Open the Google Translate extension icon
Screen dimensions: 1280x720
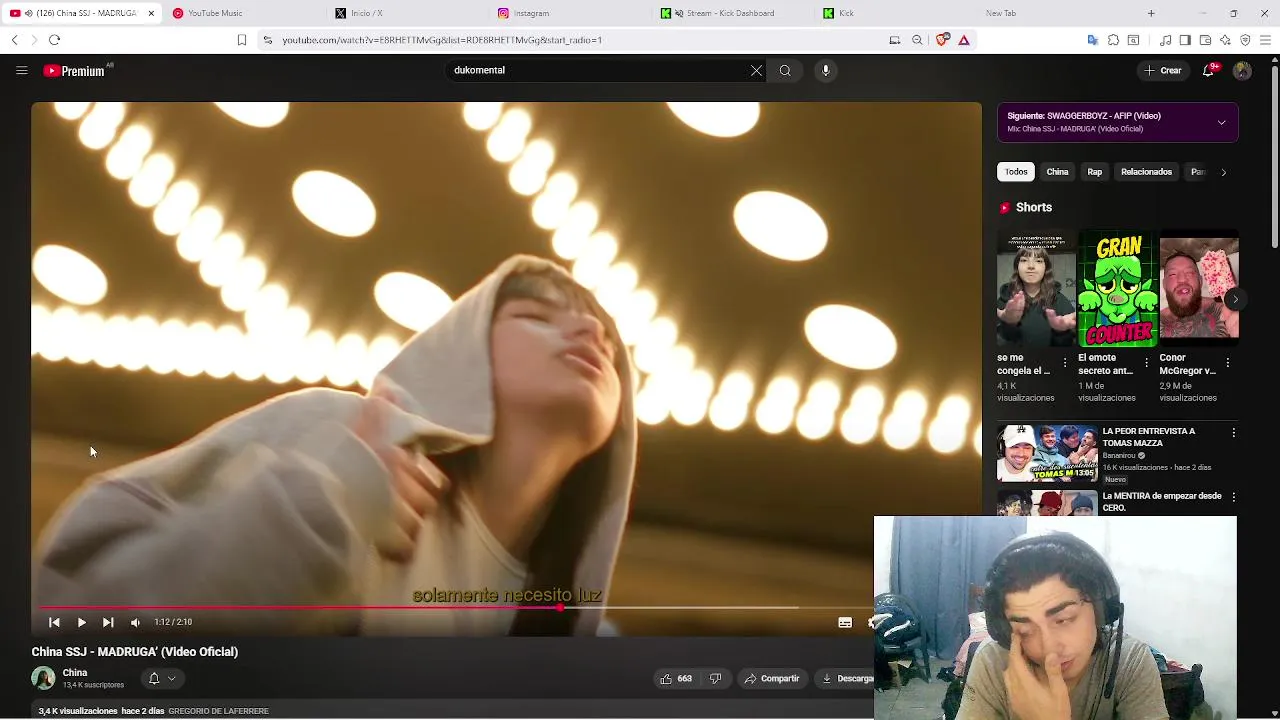tap(1093, 40)
